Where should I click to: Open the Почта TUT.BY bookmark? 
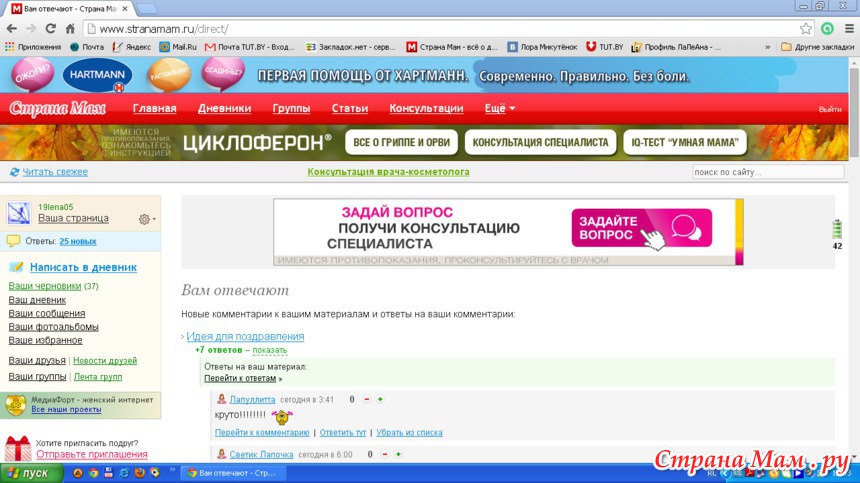tap(250, 47)
